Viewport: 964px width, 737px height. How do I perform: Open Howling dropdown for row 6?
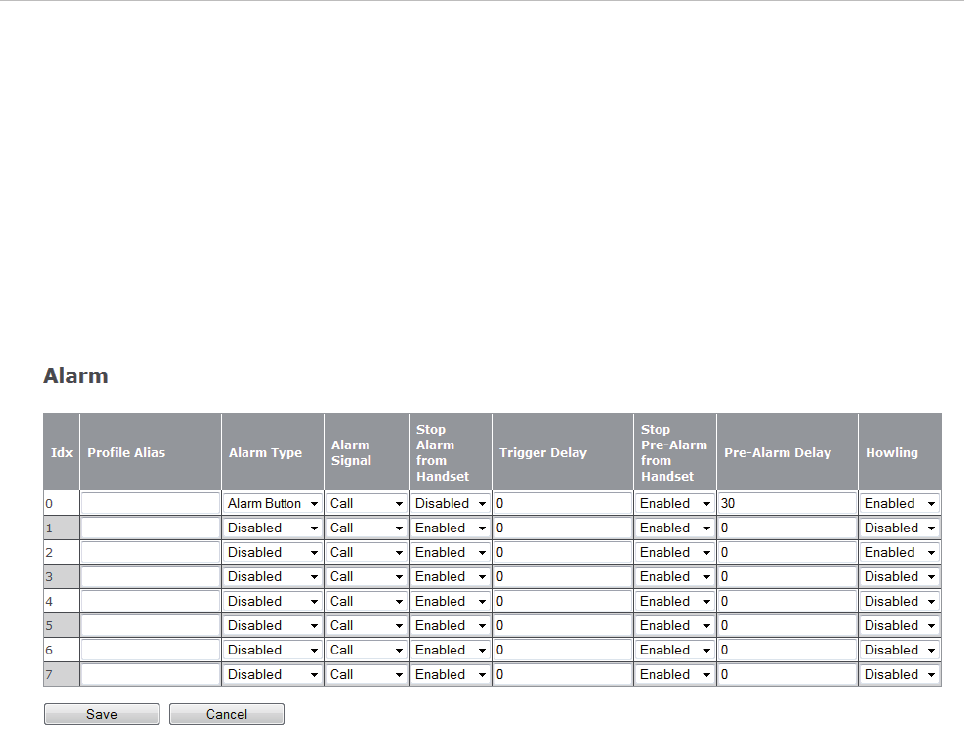coord(900,650)
